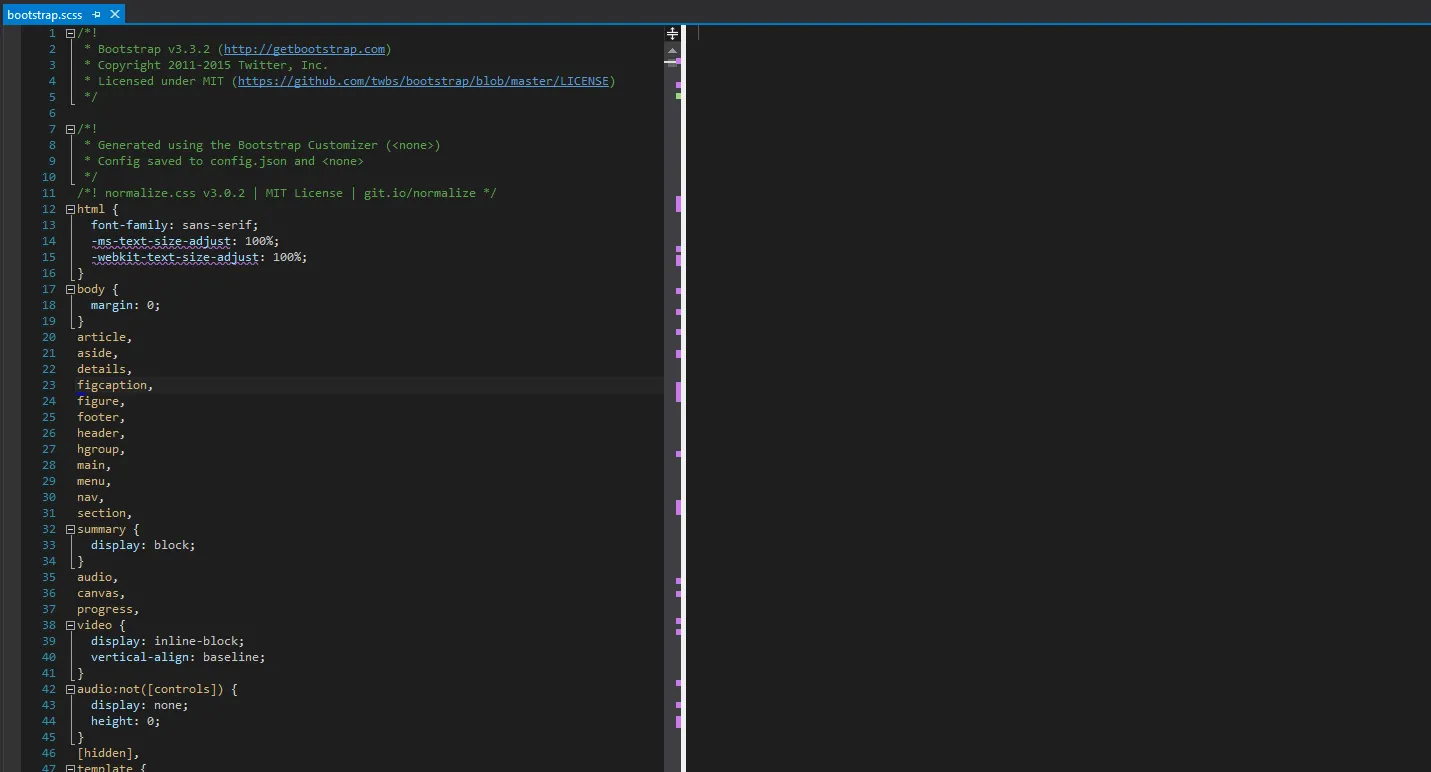The height and width of the screenshot is (772, 1431).
Task: Click the margin: 0 declaration
Action: [125, 305]
